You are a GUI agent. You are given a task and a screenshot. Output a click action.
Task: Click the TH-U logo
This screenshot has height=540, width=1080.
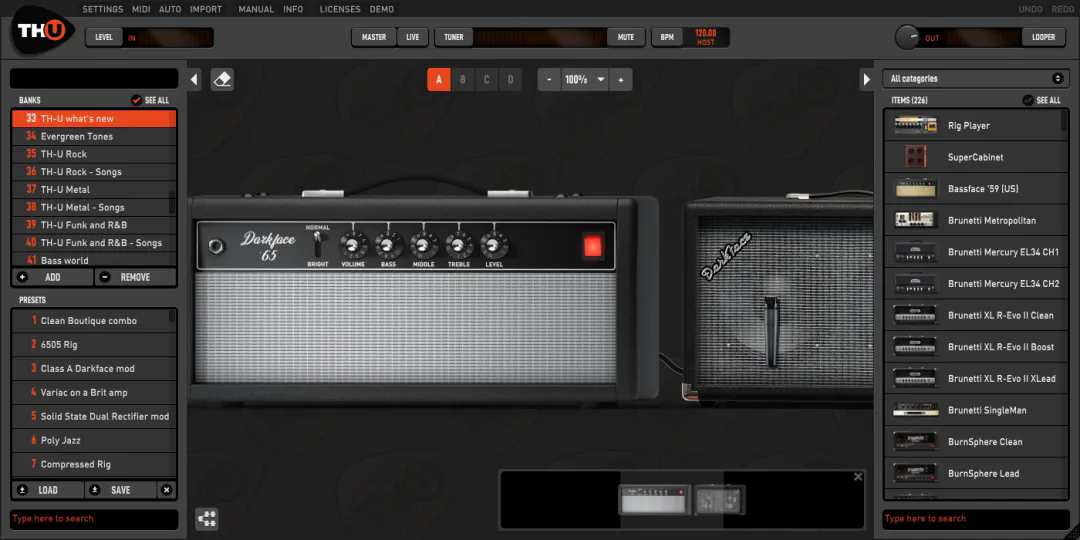(x=41, y=30)
